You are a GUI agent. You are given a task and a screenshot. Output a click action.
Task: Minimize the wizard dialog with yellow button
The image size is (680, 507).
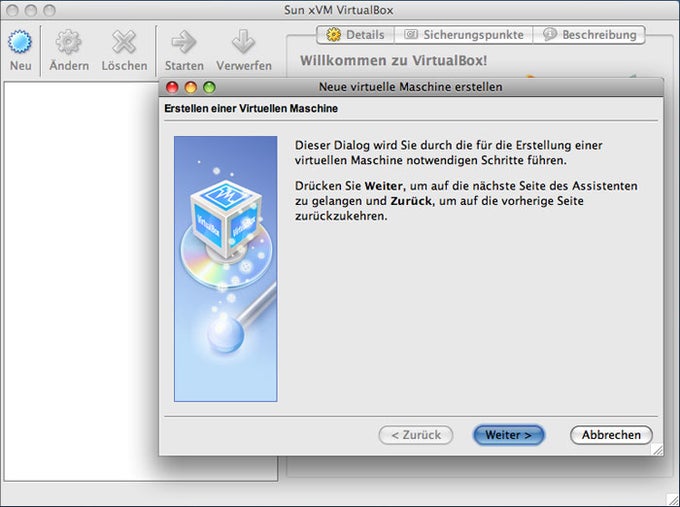click(191, 87)
